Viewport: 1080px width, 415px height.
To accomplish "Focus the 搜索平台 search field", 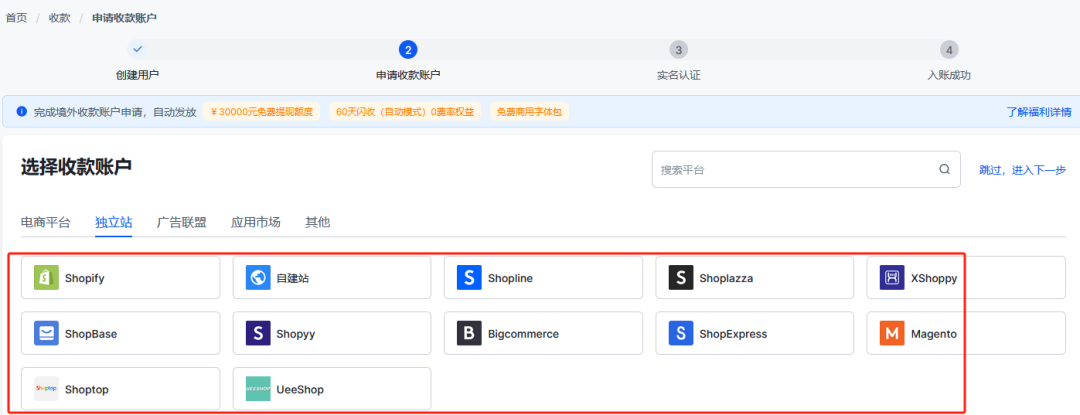I will (806, 169).
